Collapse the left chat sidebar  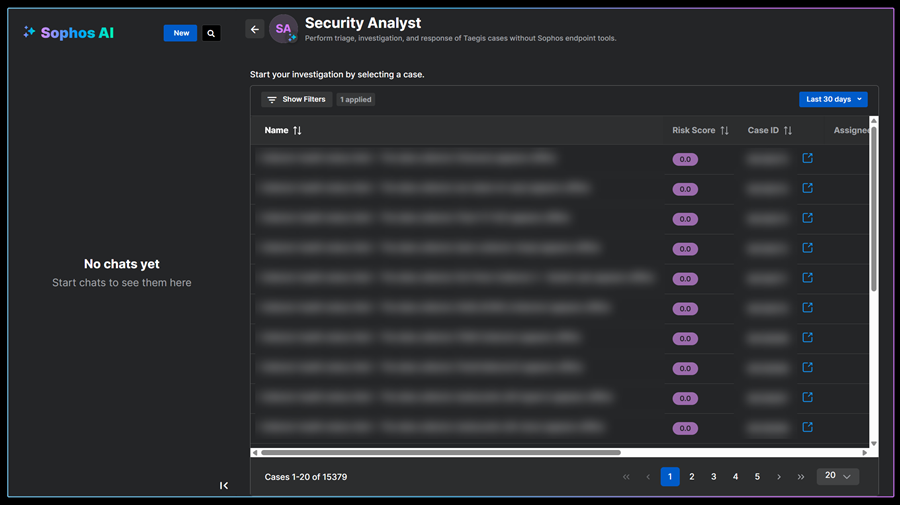pos(224,486)
